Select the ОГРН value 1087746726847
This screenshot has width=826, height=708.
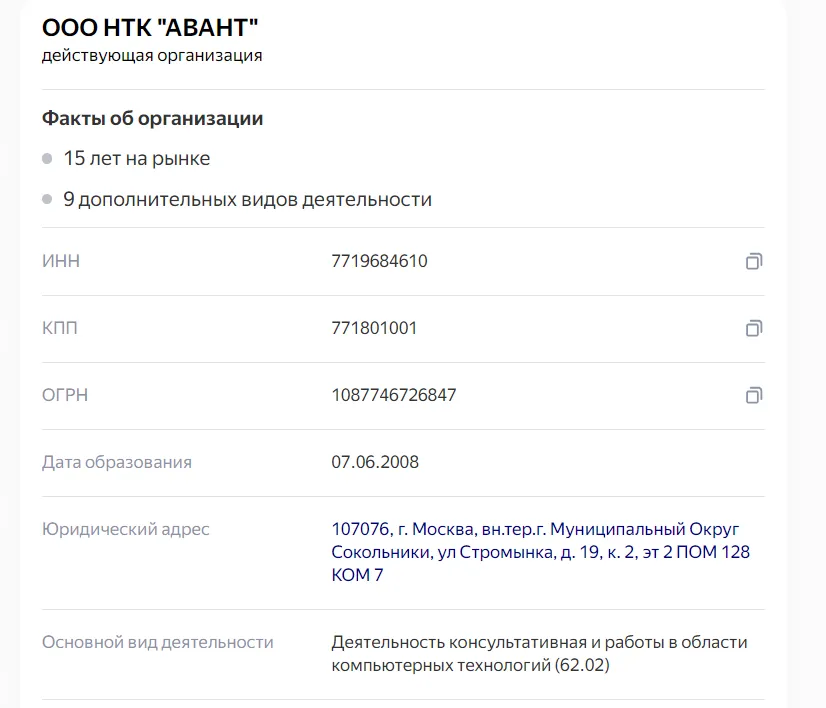(x=394, y=395)
